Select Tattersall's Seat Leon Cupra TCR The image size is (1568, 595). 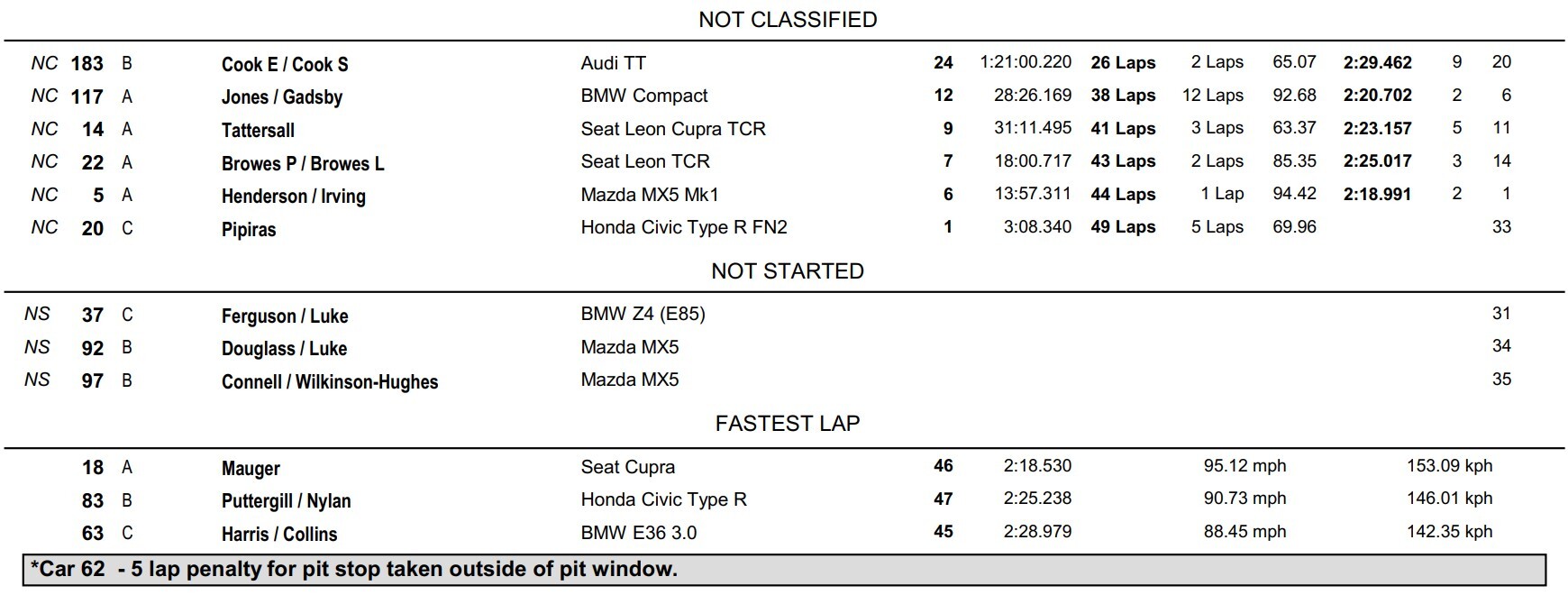tap(673, 129)
